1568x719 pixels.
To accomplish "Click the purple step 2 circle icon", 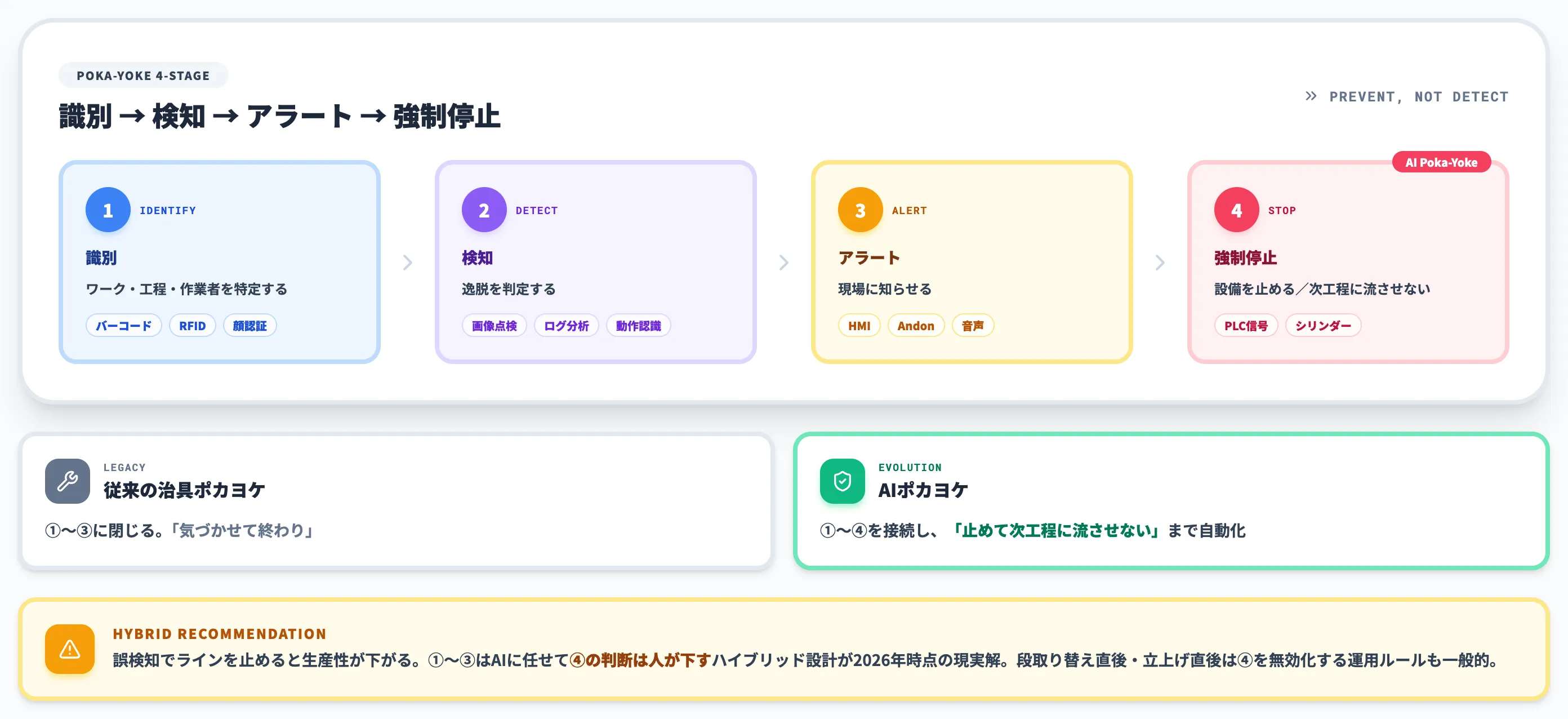I will (x=484, y=210).
